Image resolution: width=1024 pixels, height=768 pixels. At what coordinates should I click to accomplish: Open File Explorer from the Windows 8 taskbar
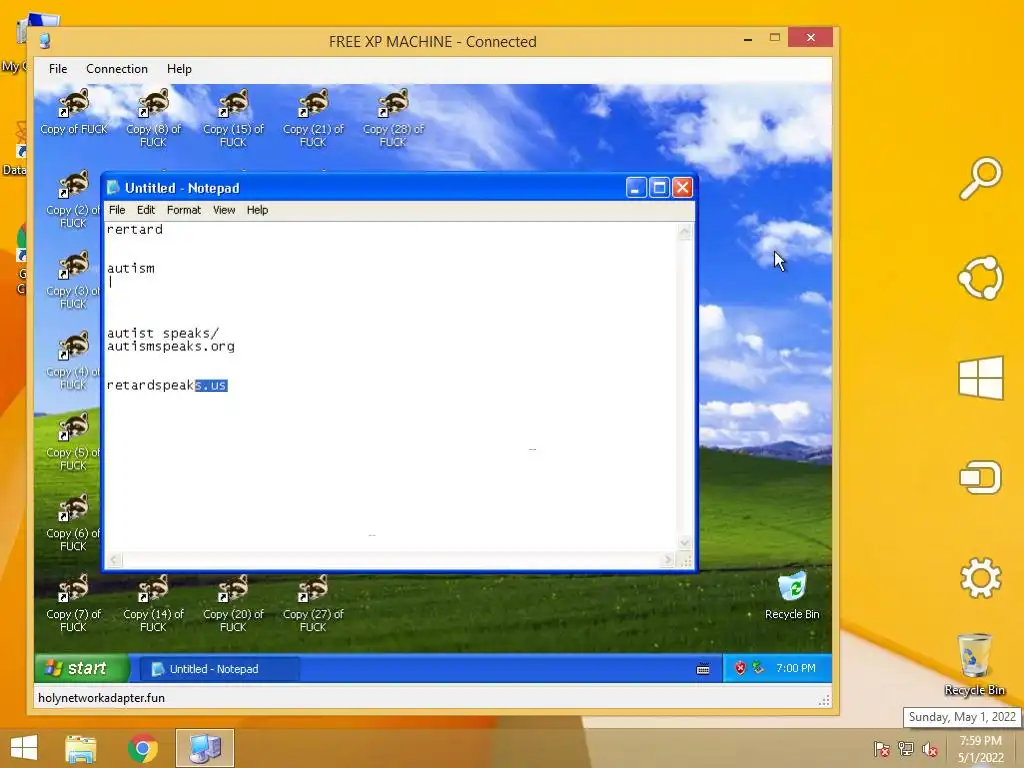(80, 748)
